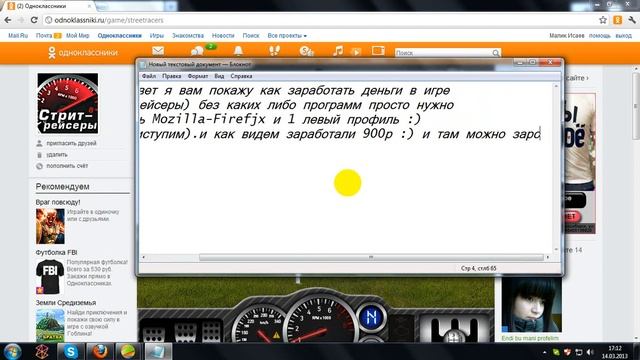This screenshot has width=640, height=360.
Task: Open Notifications bell icon
Action: click(x=238, y=51)
